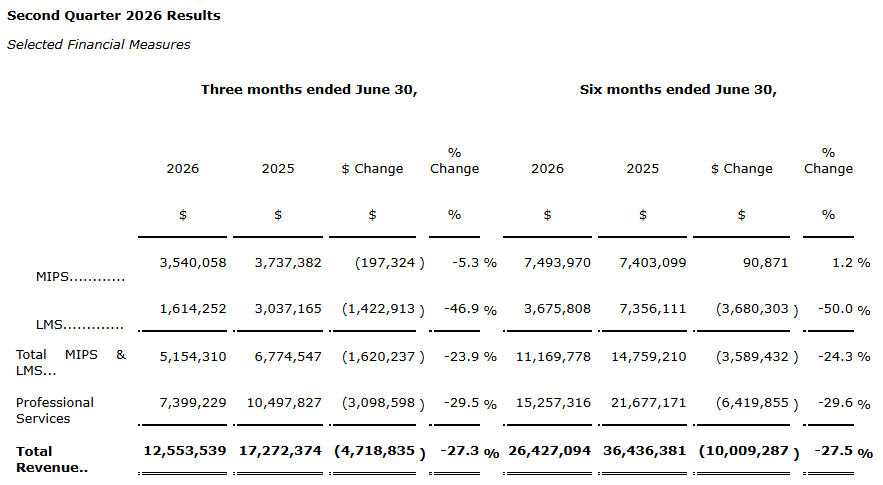Select Professional Services value 21,677,171
The width and height of the screenshot is (883, 485).
click(x=649, y=403)
